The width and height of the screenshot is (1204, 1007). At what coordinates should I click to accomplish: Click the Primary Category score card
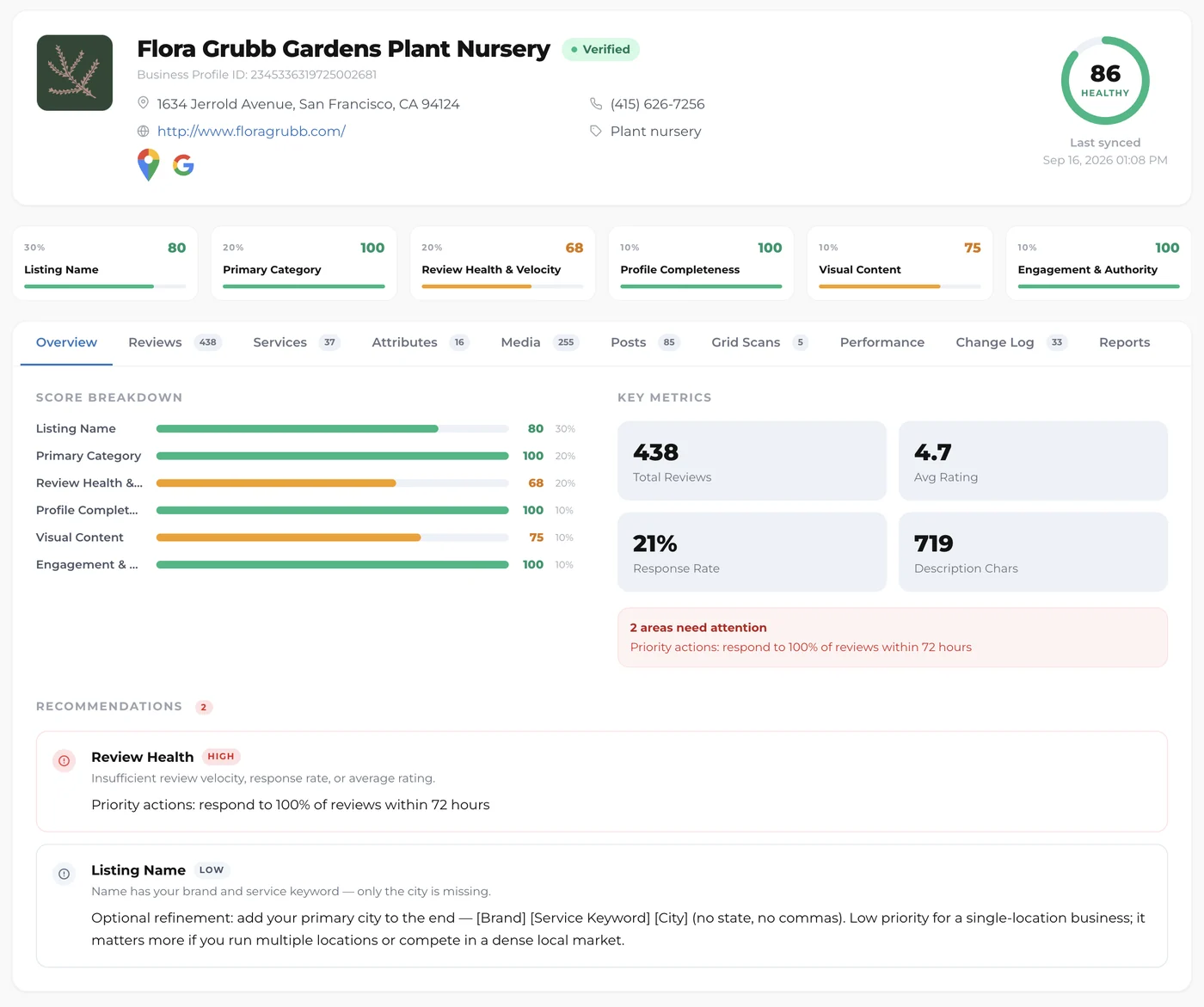pos(304,263)
